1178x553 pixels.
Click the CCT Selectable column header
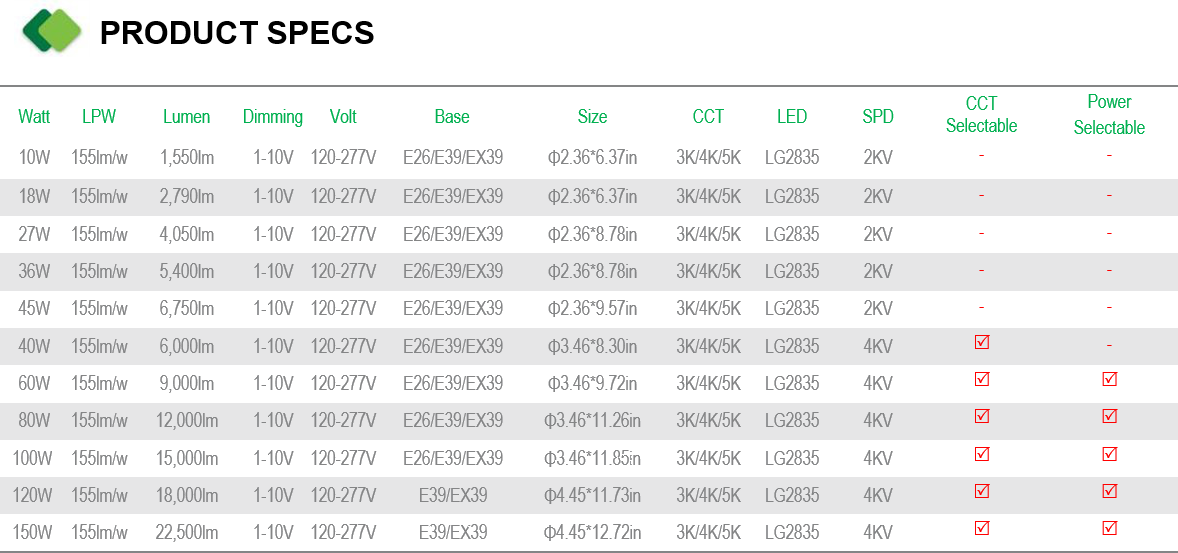point(981,114)
